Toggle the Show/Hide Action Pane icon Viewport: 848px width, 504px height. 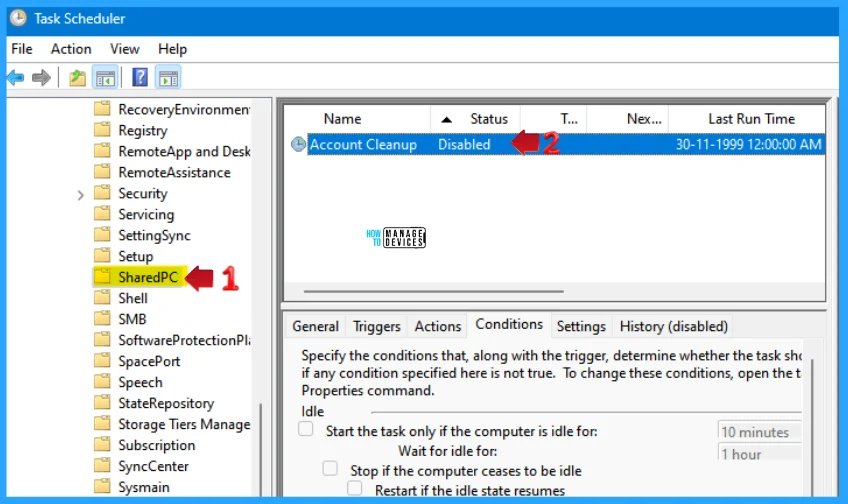point(168,78)
